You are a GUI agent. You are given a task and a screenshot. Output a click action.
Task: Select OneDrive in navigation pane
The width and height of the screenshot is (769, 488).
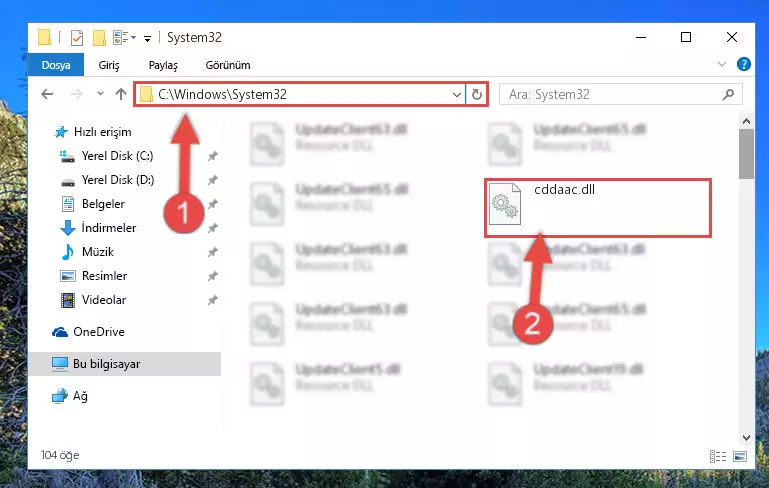[98, 332]
